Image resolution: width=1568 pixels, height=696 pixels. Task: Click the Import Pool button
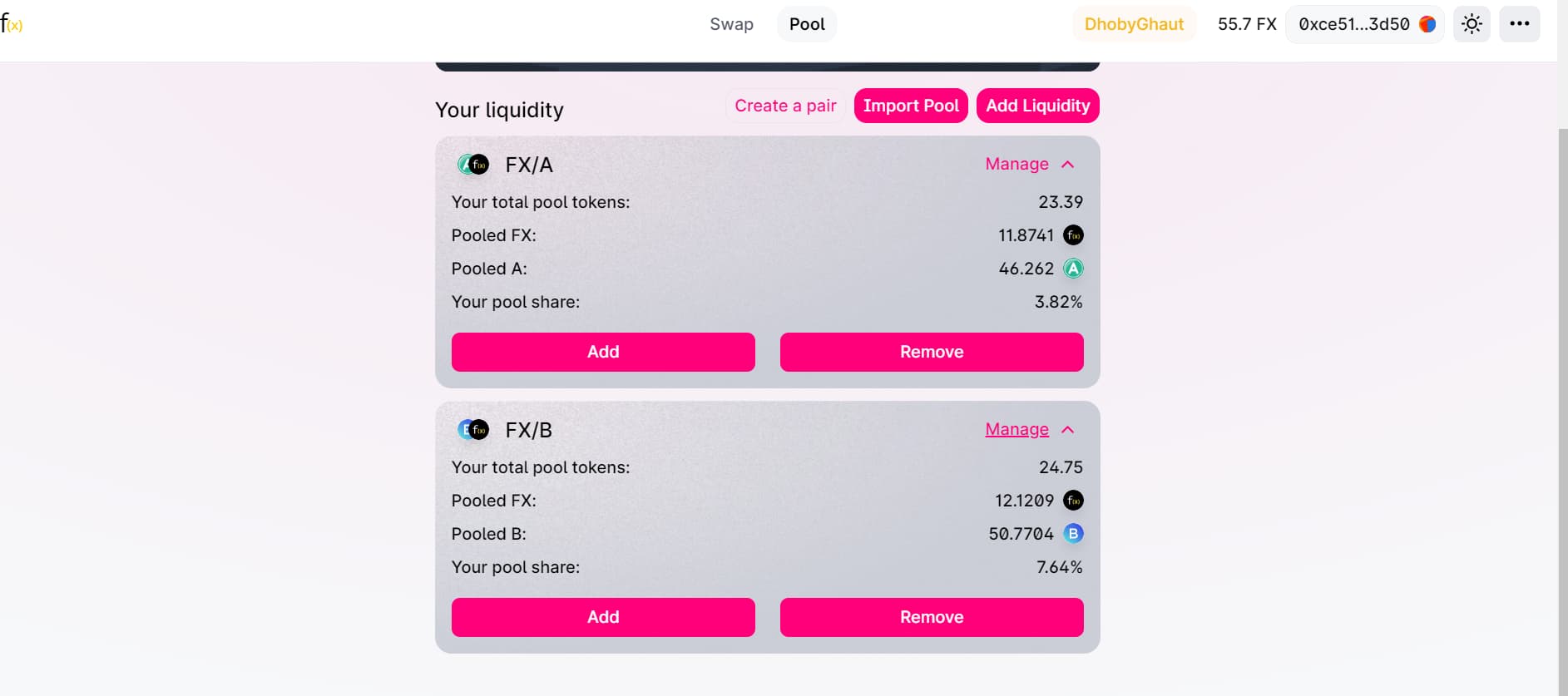tap(911, 106)
